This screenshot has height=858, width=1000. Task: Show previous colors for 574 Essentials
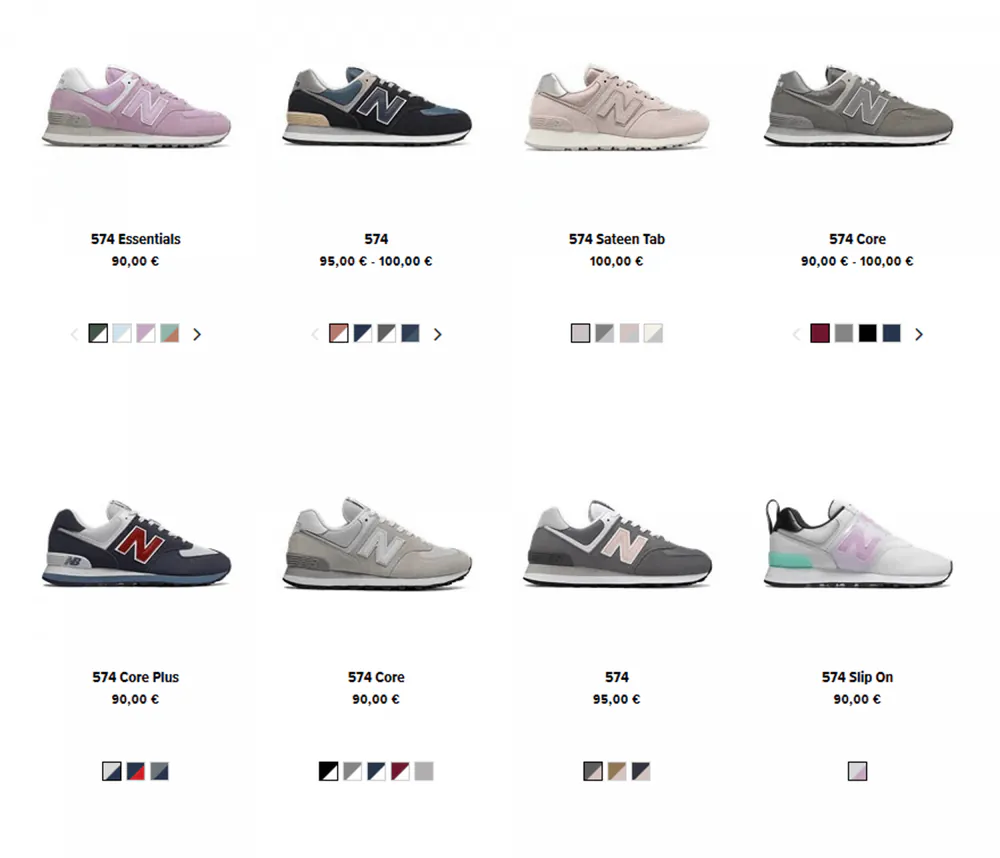[74, 334]
